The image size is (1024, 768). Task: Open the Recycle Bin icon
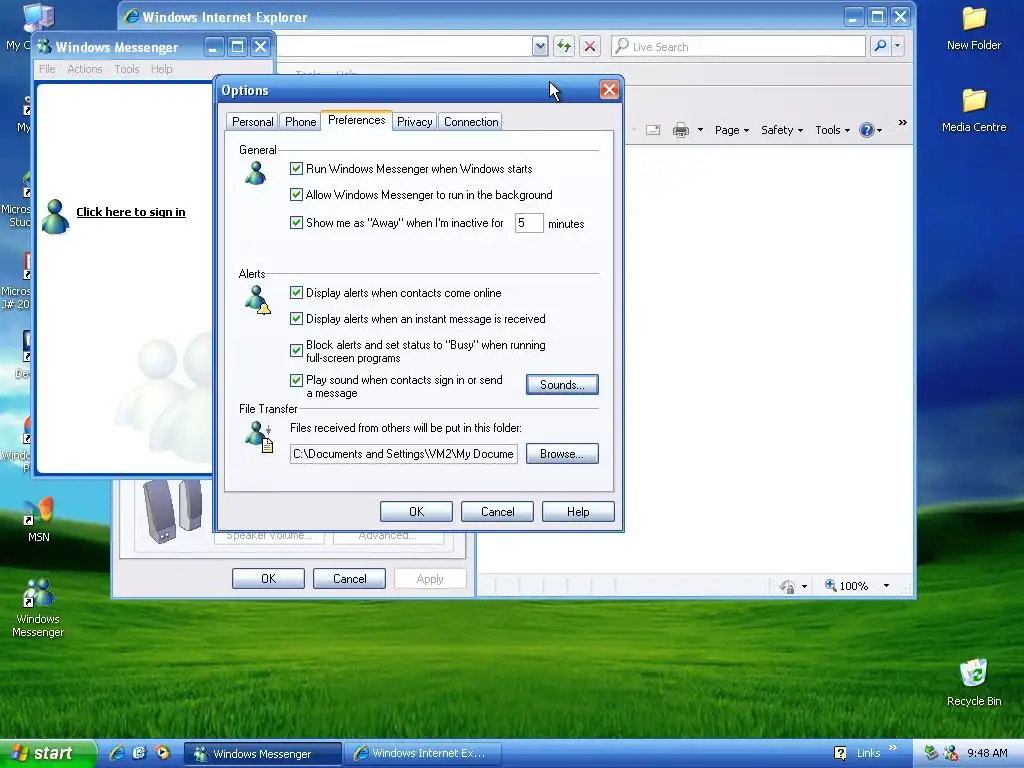point(974,682)
